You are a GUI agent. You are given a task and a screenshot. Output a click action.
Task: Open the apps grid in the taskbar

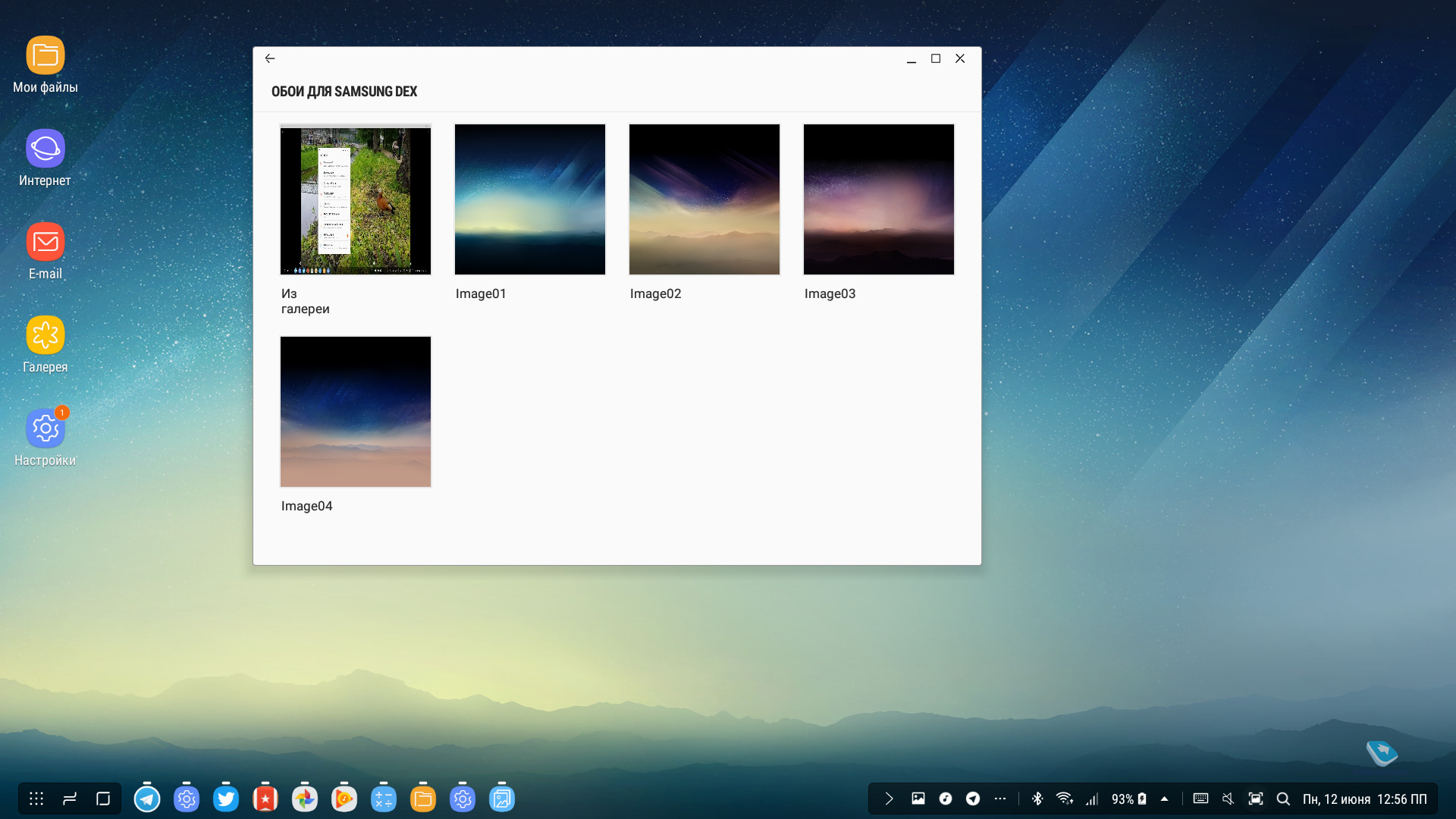(36, 799)
